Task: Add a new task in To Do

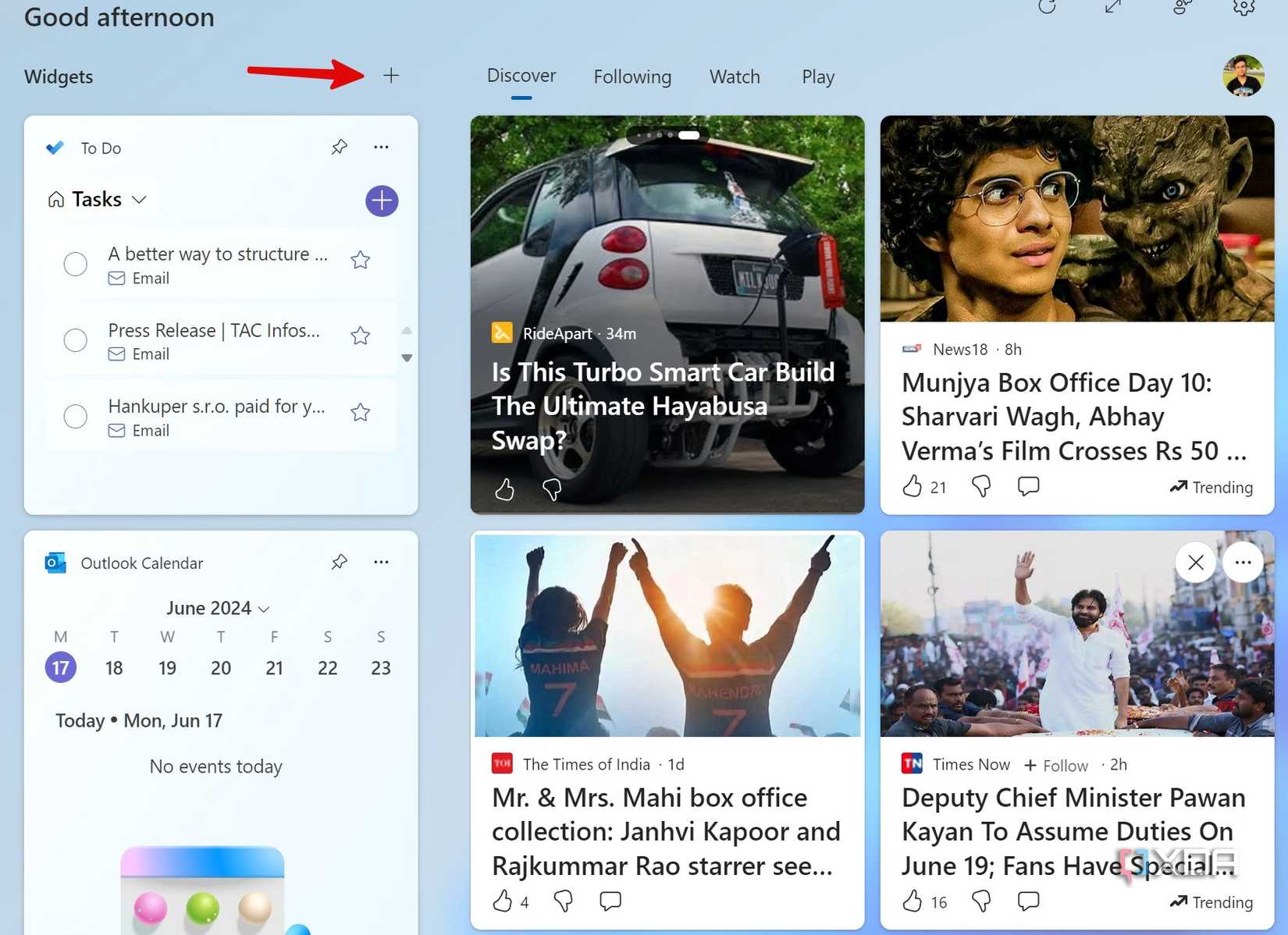Action: point(382,201)
